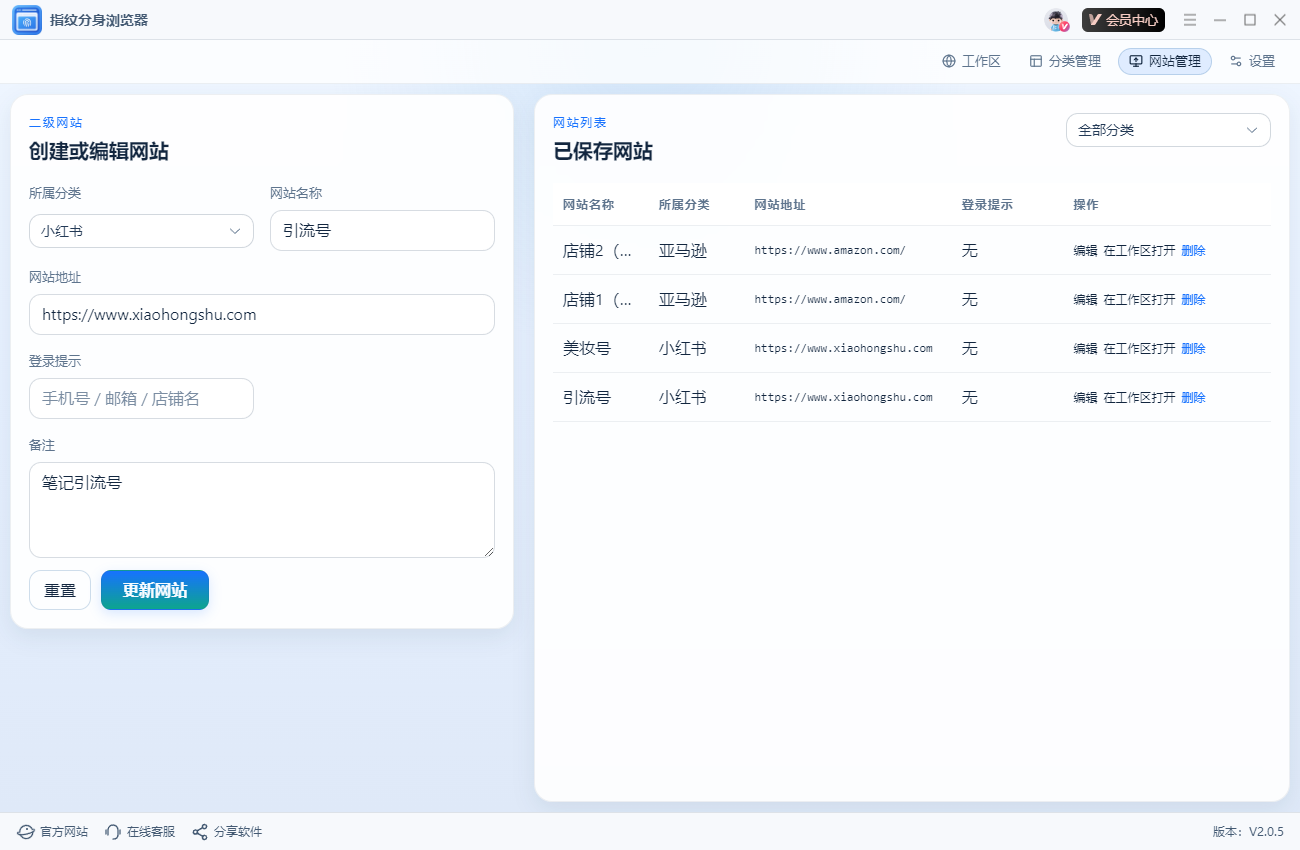Viewport: 1300px width, 850px height.
Task: Click the 网站名称 column header
Action: click(x=588, y=205)
